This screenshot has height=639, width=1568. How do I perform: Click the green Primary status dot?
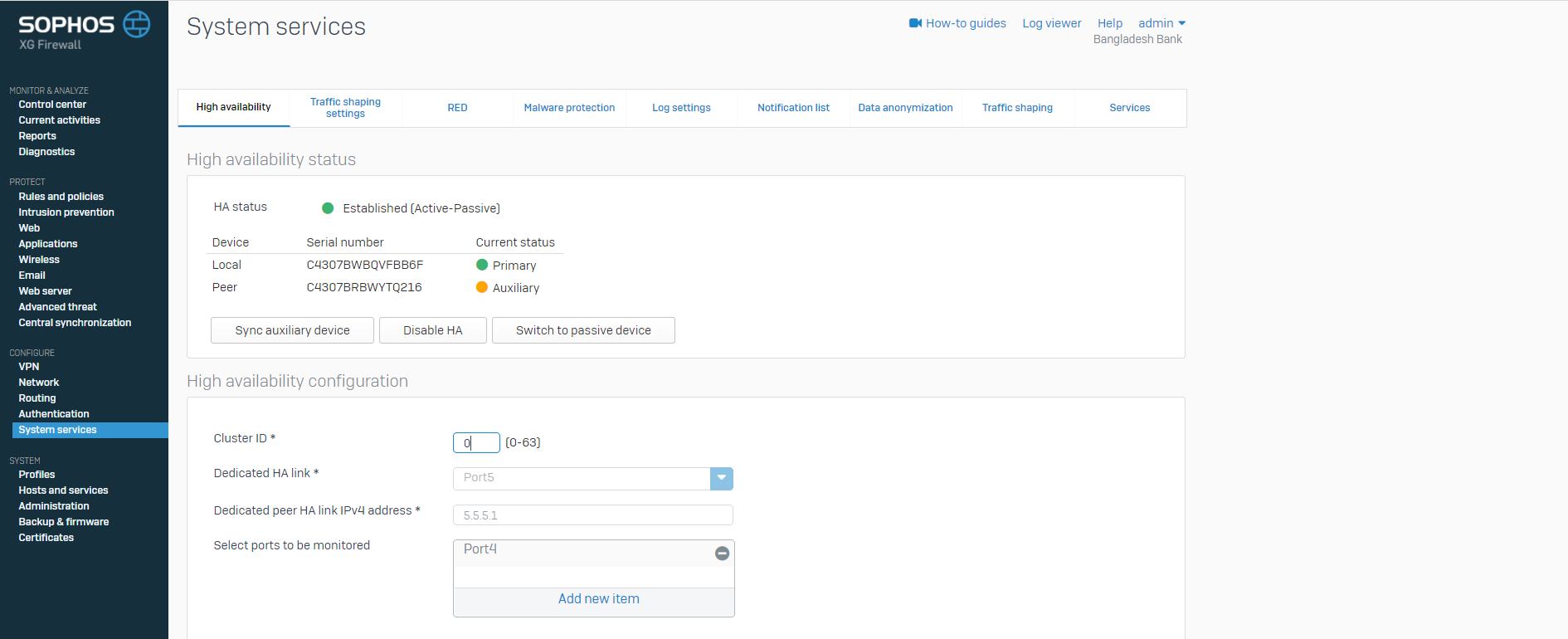481,265
